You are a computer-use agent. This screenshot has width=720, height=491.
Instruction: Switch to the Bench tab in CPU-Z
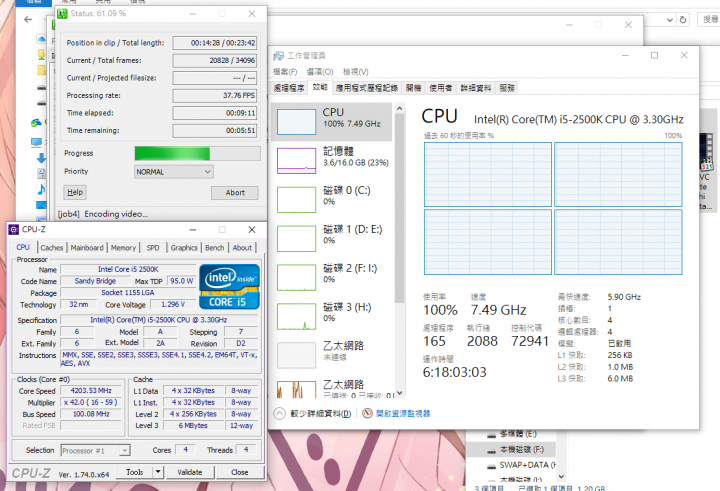click(214, 248)
